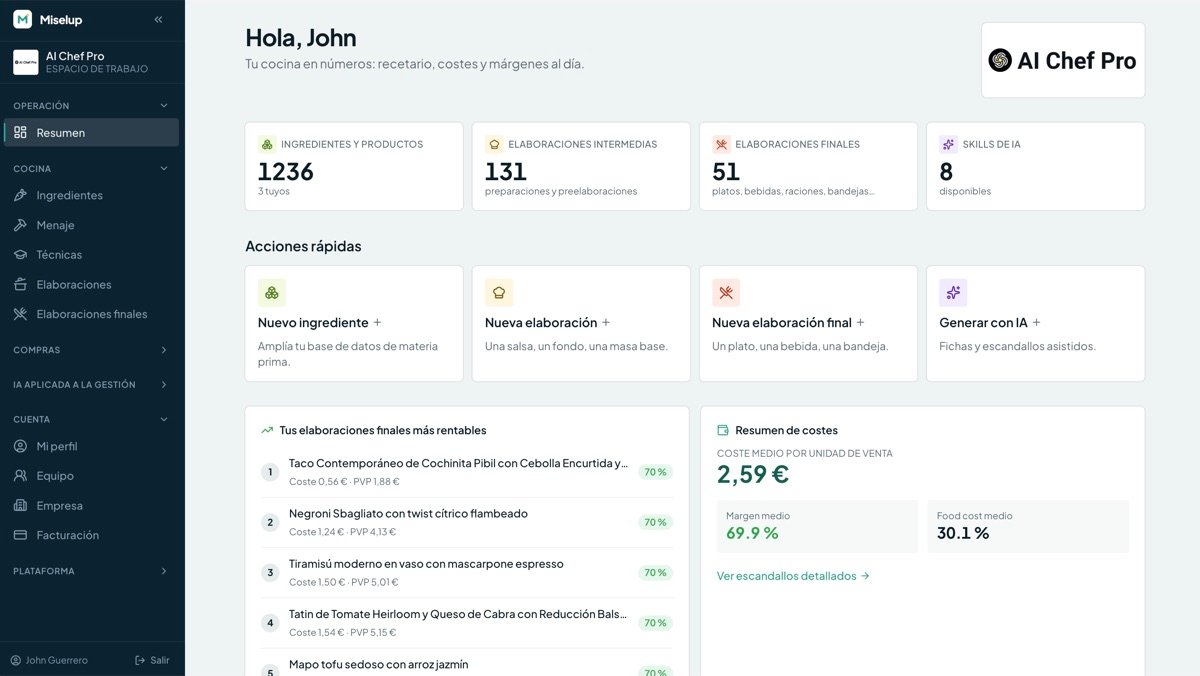
Task: Click the AI Chef Pro logo thumbnail
Action: pos(1063,60)
